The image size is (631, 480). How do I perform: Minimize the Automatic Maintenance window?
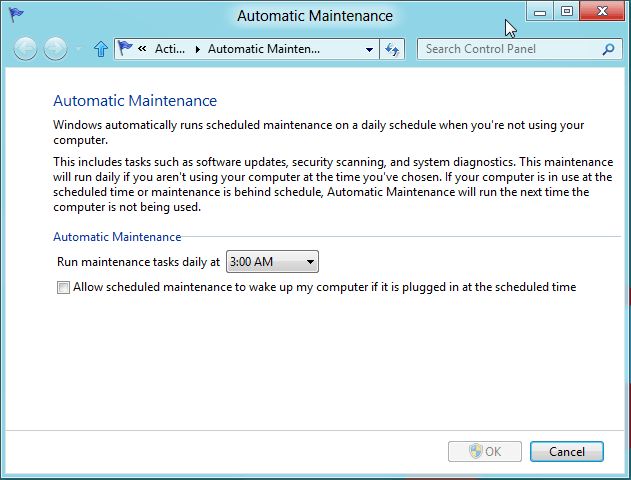point(540,11)
